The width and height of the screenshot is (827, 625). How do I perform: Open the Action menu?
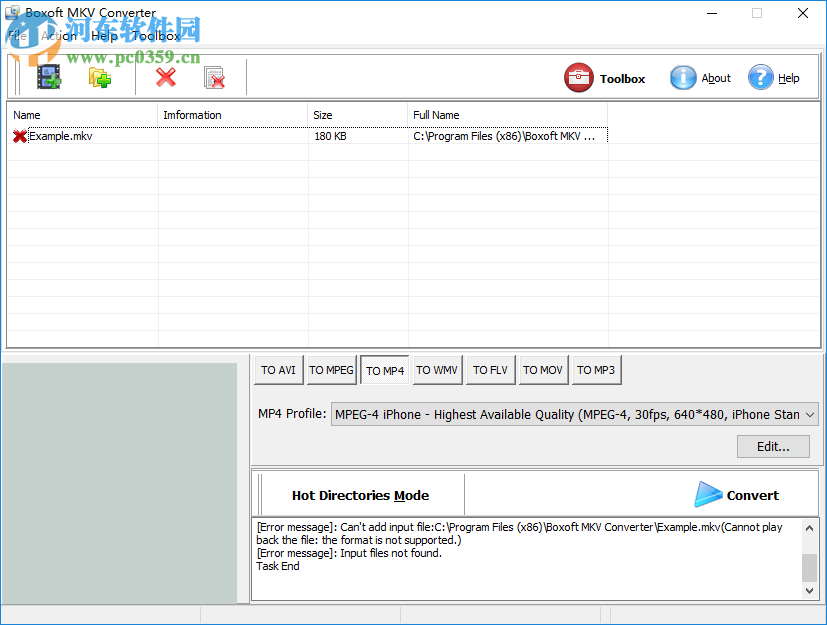(x=58, y=35)
